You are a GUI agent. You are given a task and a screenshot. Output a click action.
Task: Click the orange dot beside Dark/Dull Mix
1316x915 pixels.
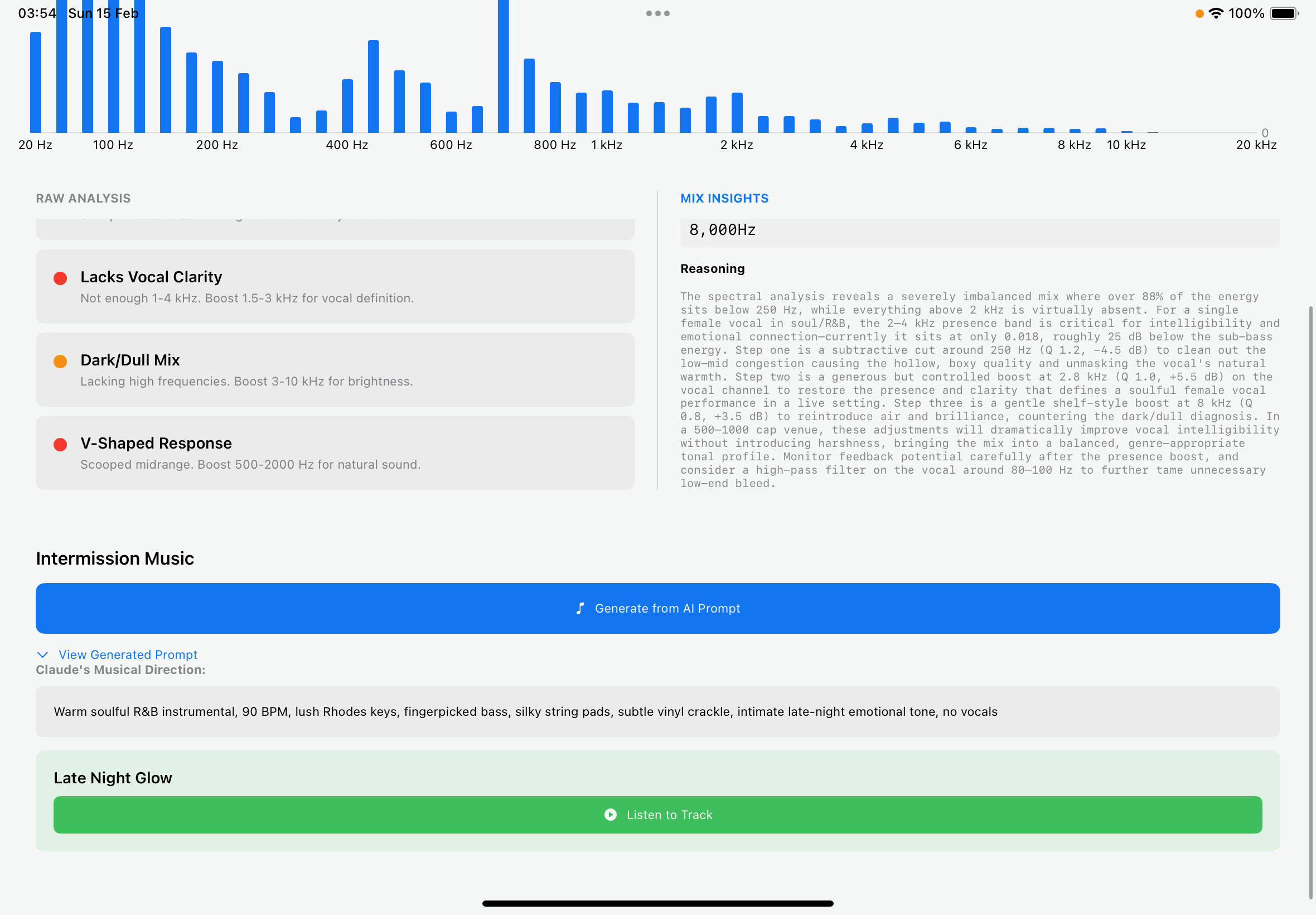(60, 361)
